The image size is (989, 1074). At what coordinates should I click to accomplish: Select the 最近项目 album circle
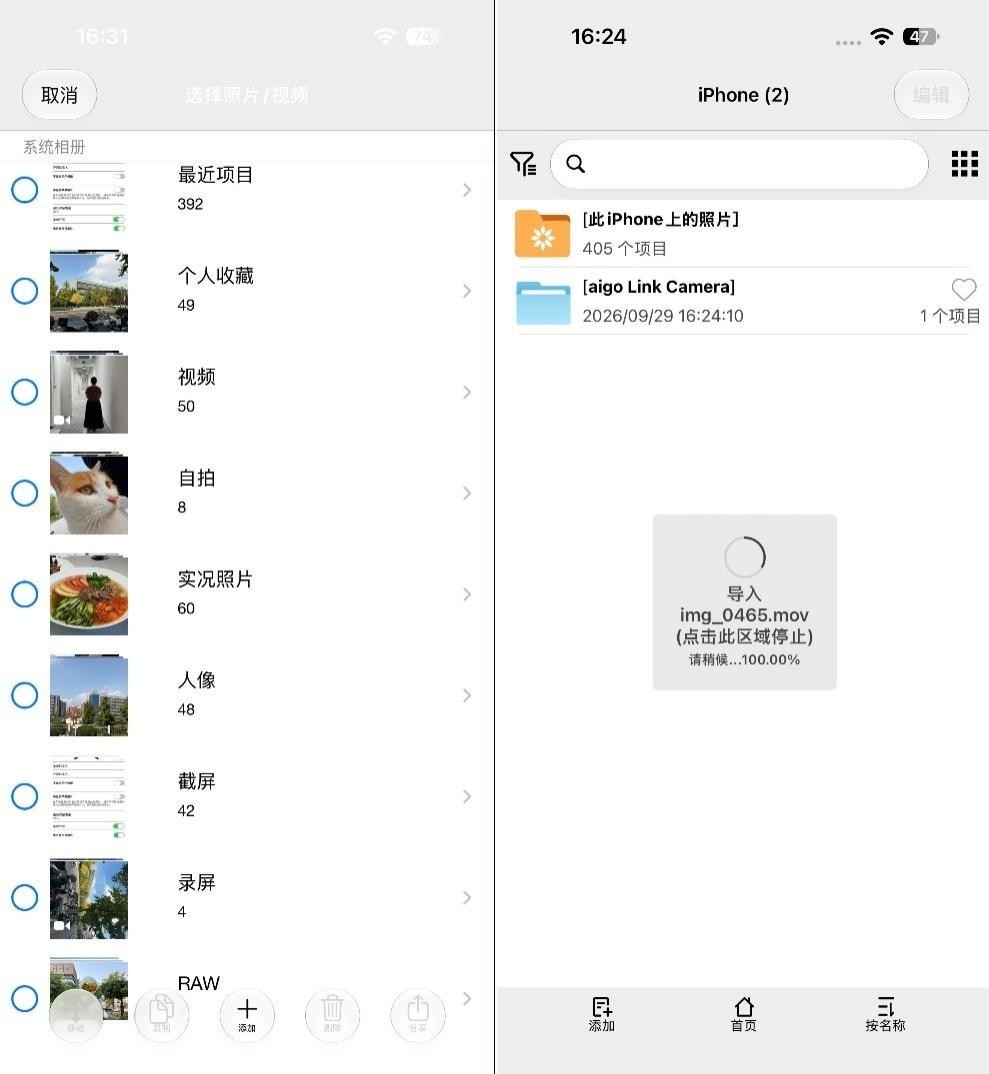coord(25,190)
